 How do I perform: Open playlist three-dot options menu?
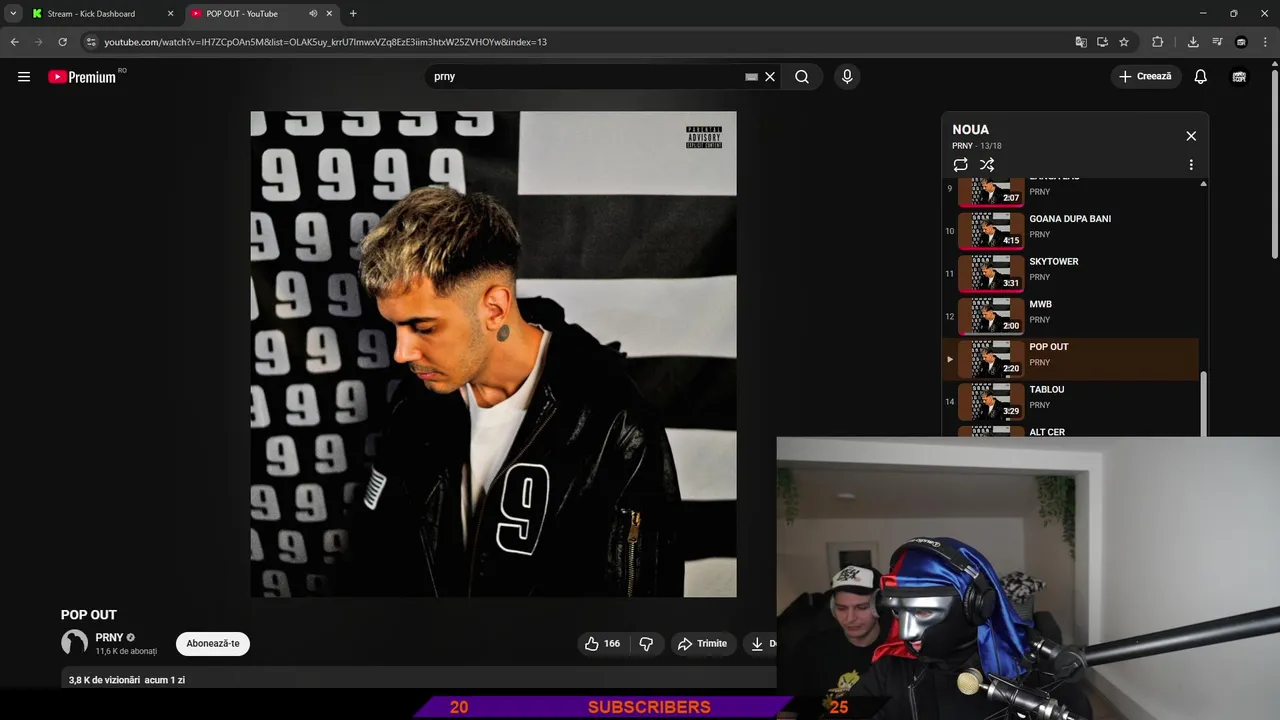[x=1191, y=165]
